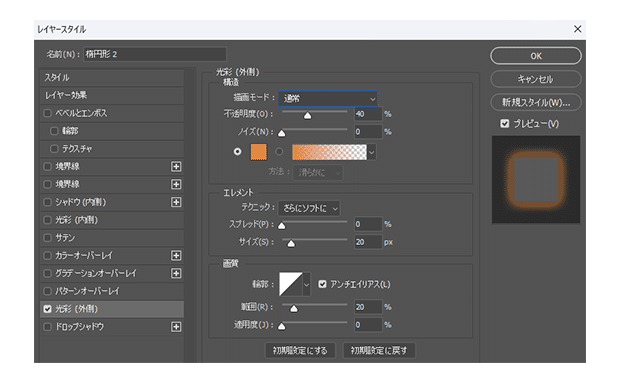Toggle the ドロップシャドウ checkbox
The width and height of the screenshot is (620, 383).
[x=47, y=326]
